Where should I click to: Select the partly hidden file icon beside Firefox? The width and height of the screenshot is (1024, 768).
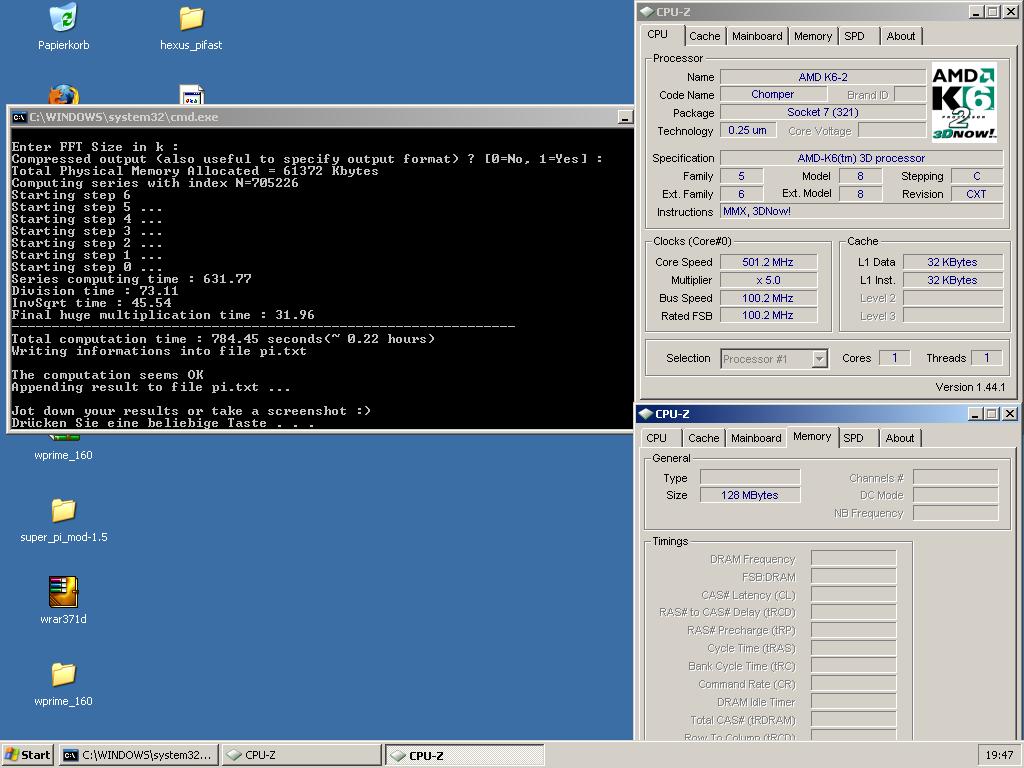click(191, 95)
